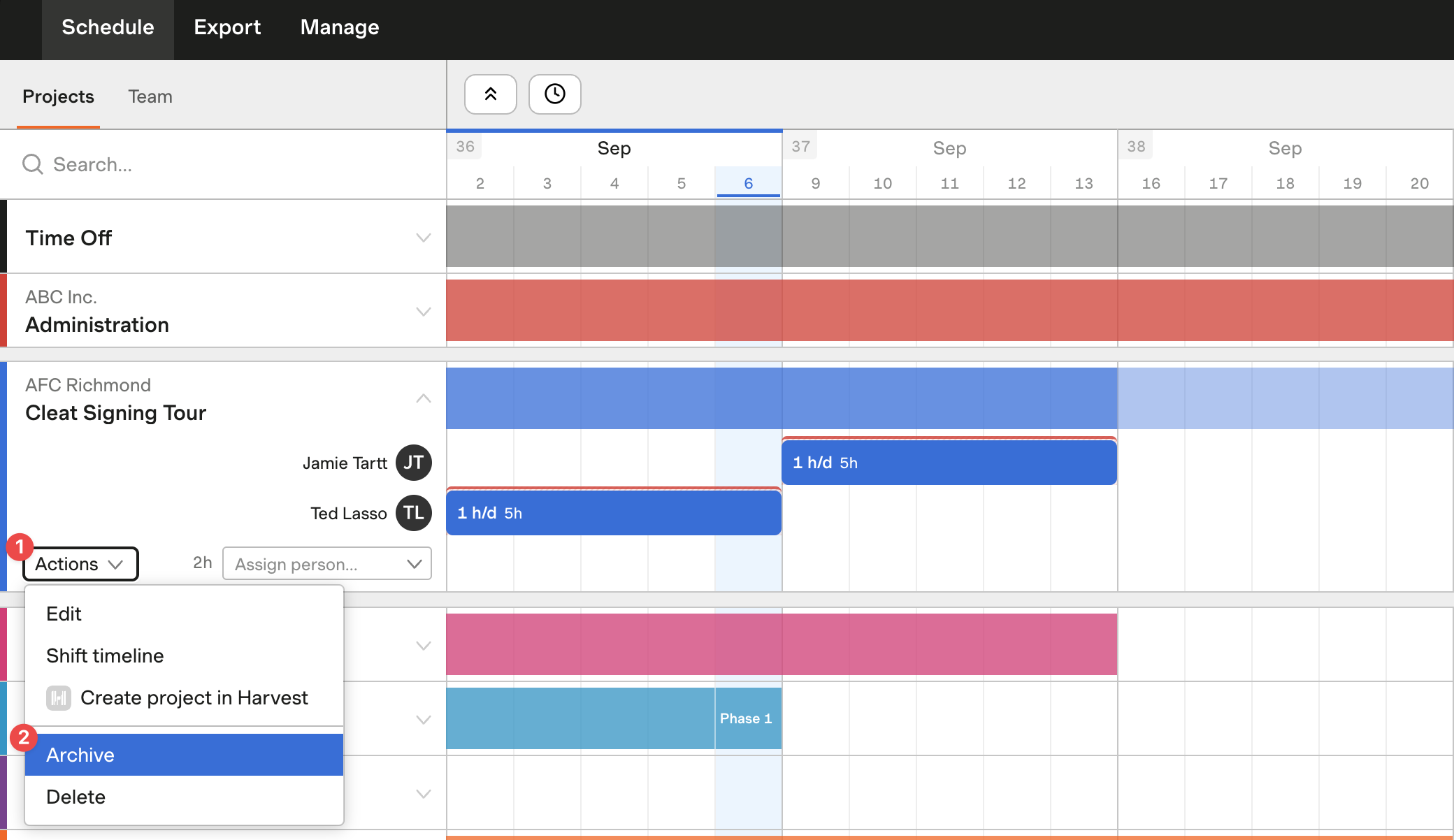Click into the Search field

(224, 164)
